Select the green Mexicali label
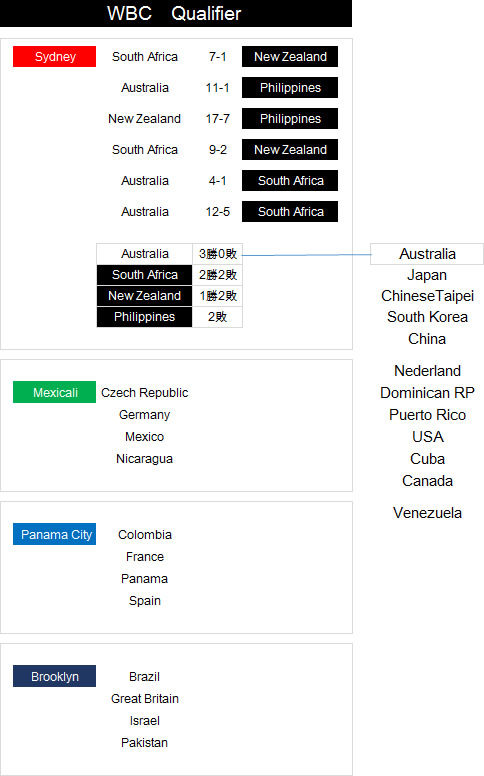 pos(54,392)
